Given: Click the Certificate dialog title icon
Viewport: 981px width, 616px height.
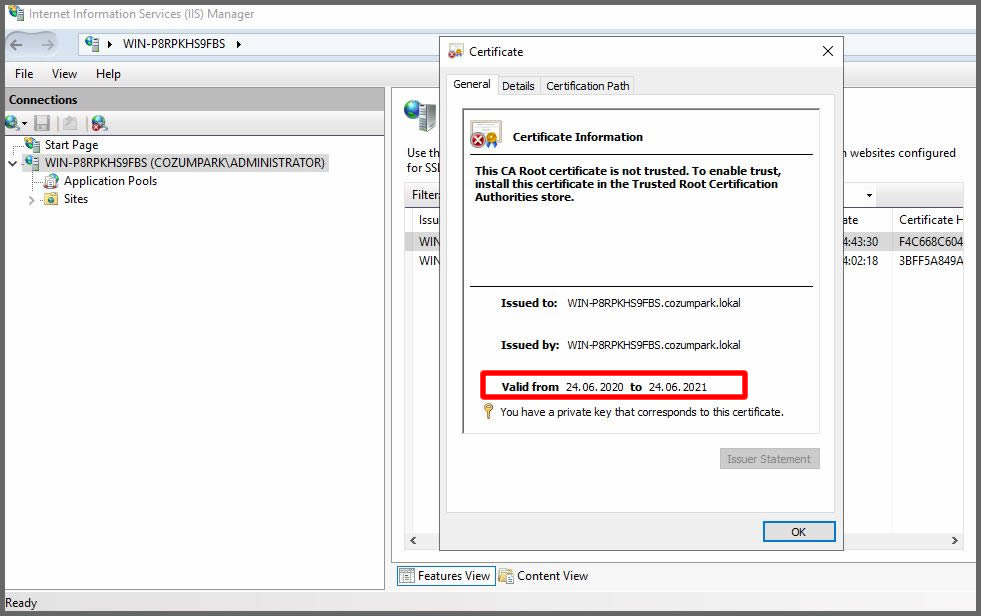Looking at the screenshot, I should click(x=455, y=52).
